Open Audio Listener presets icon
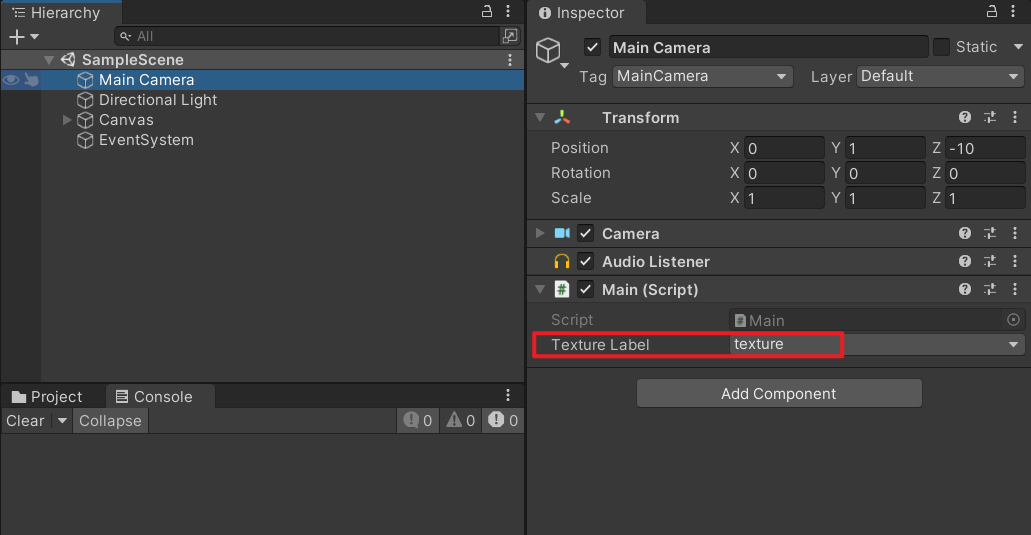1031x535 pixels. click(x=990, y=261)
